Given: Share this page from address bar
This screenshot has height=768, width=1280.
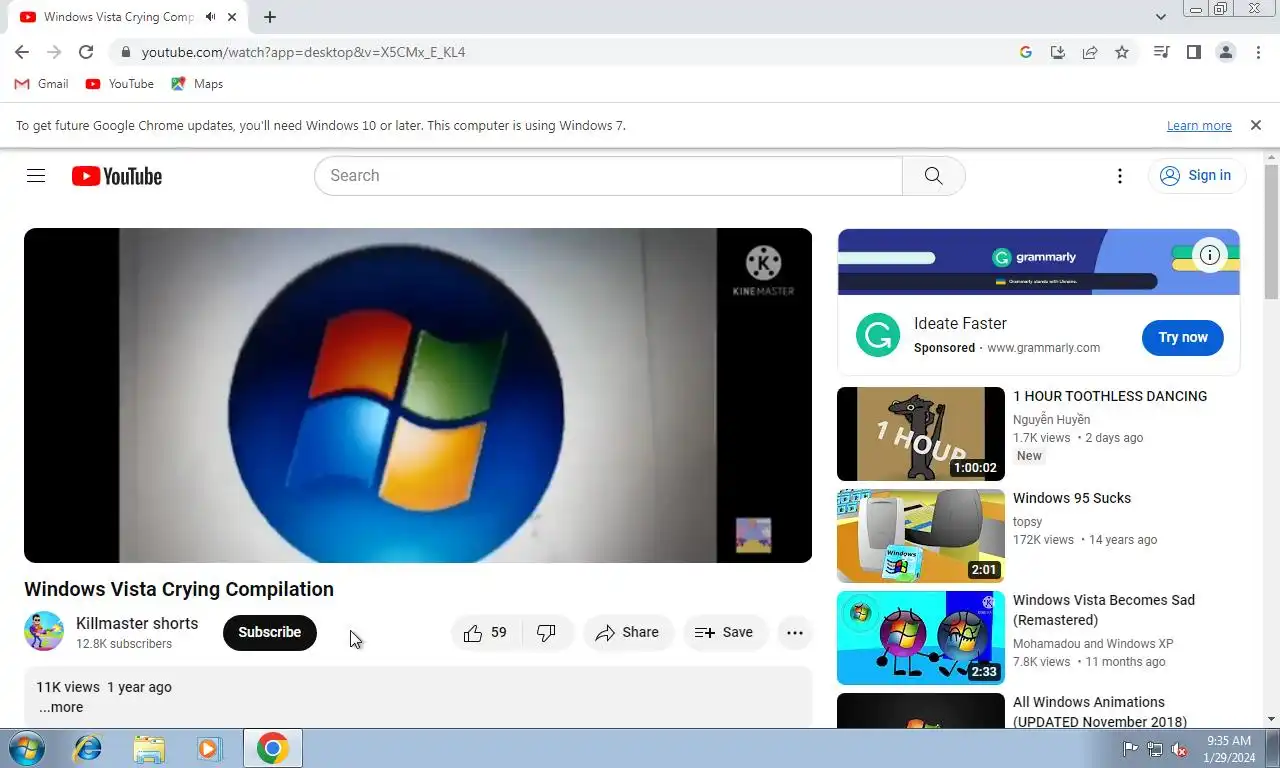Looking at the screenshot, I should (x=1090, y=52).
